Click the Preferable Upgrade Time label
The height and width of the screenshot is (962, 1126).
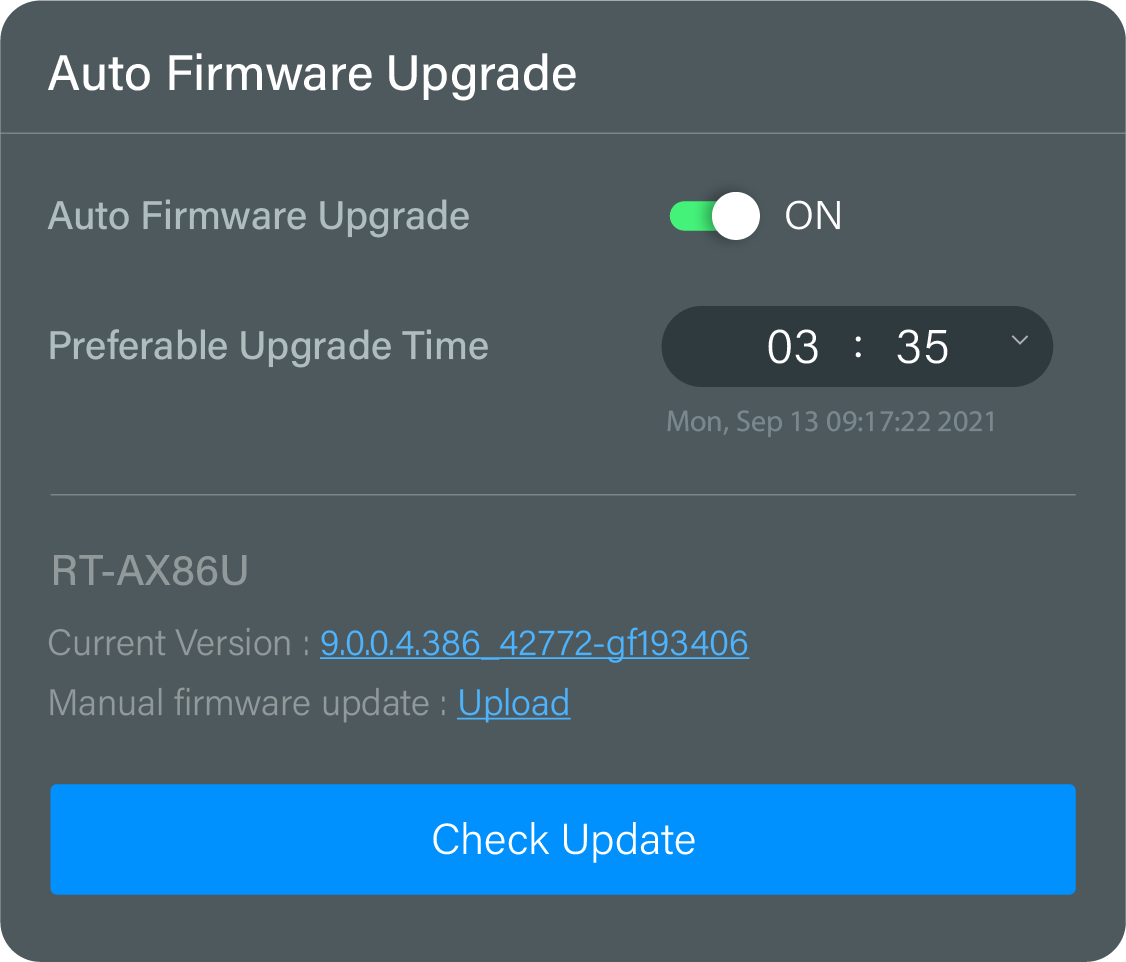[x=268, y=346]
